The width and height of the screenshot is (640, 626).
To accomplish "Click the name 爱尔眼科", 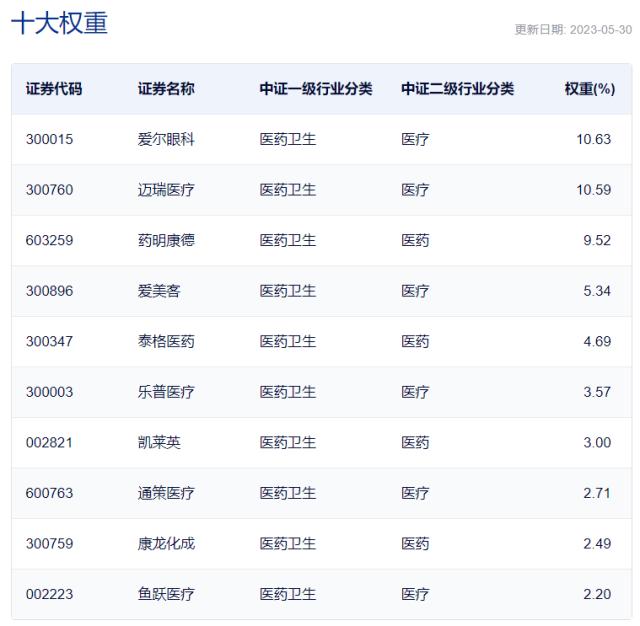I will pyautogui.click(x=166, y=139).
